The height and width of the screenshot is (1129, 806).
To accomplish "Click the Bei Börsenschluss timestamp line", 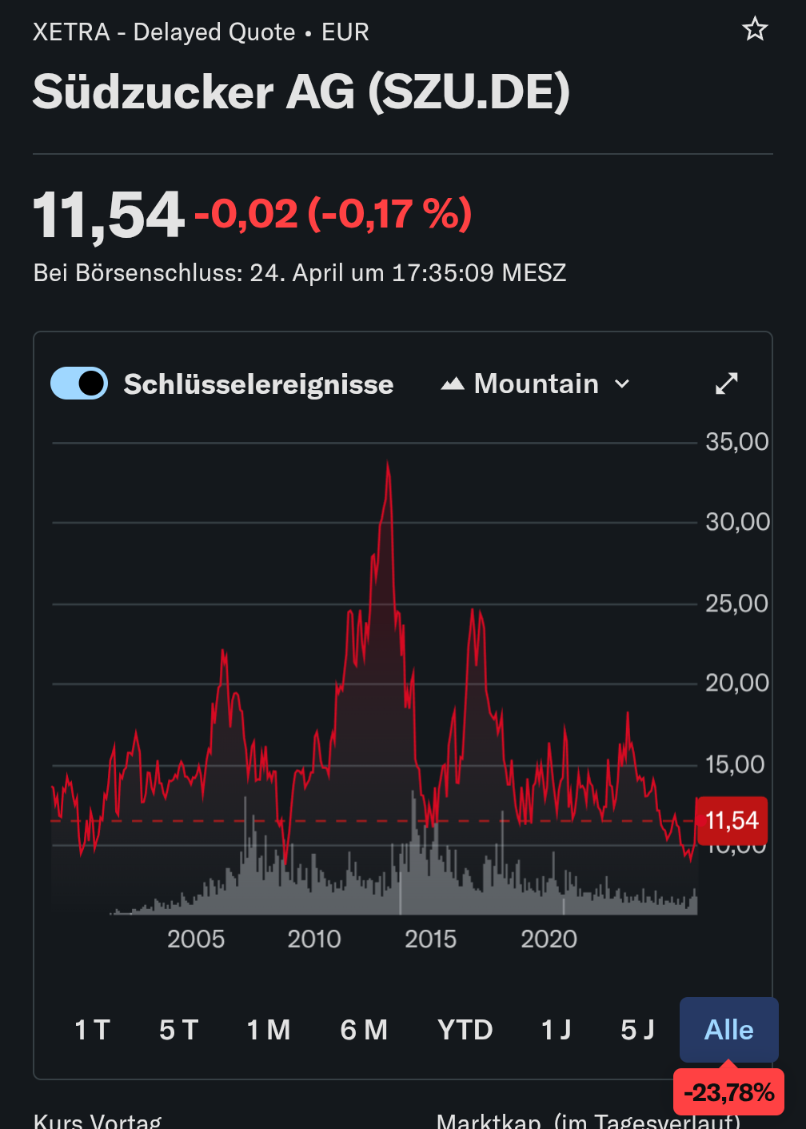I will pos(300,273).
